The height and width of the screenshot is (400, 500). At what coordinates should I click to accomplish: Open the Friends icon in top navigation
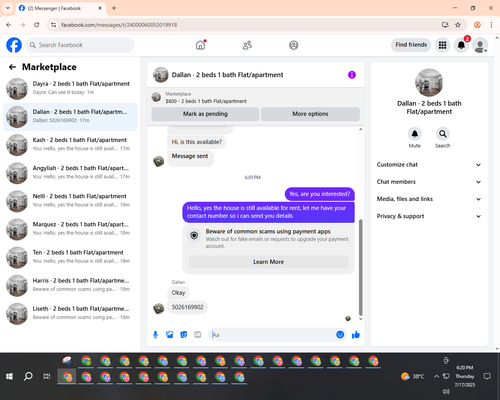click(x=247, y=45)
